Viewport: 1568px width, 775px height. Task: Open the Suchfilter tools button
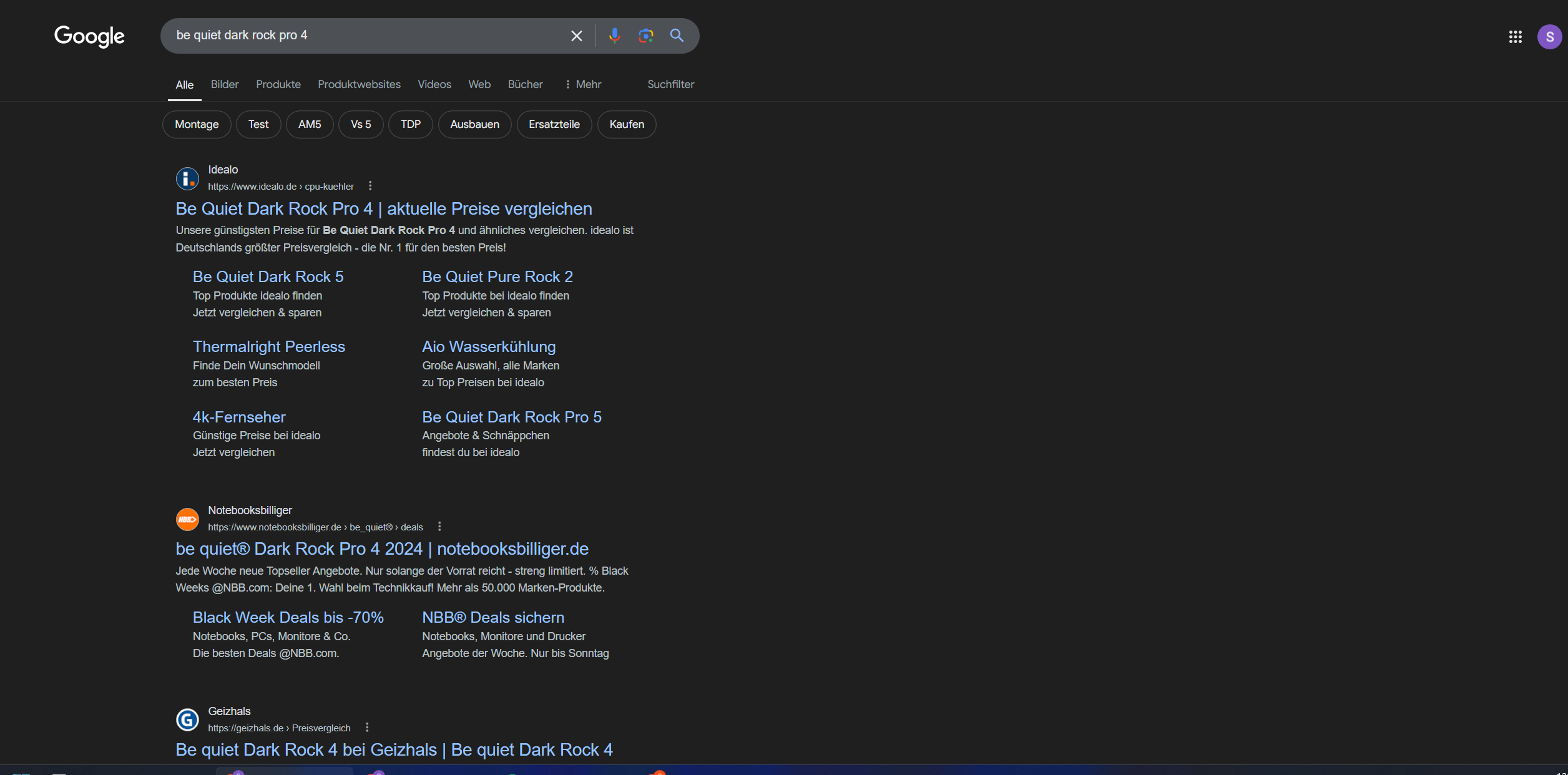(670, 84)
